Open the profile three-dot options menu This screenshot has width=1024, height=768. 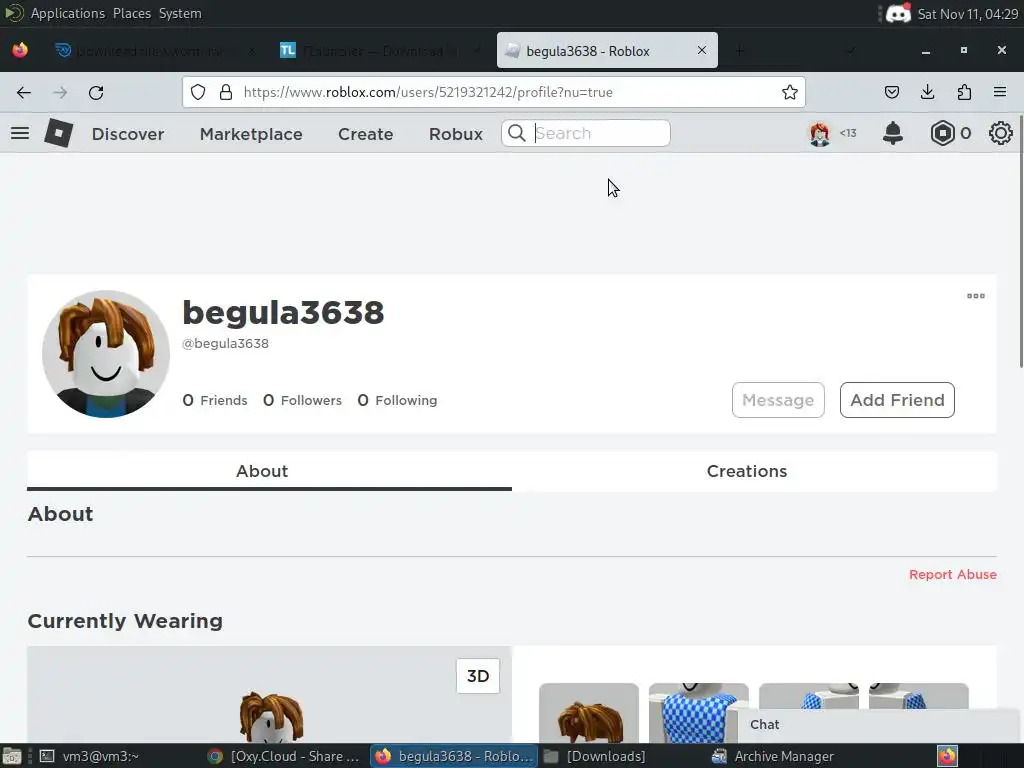(x=976, y=296)
